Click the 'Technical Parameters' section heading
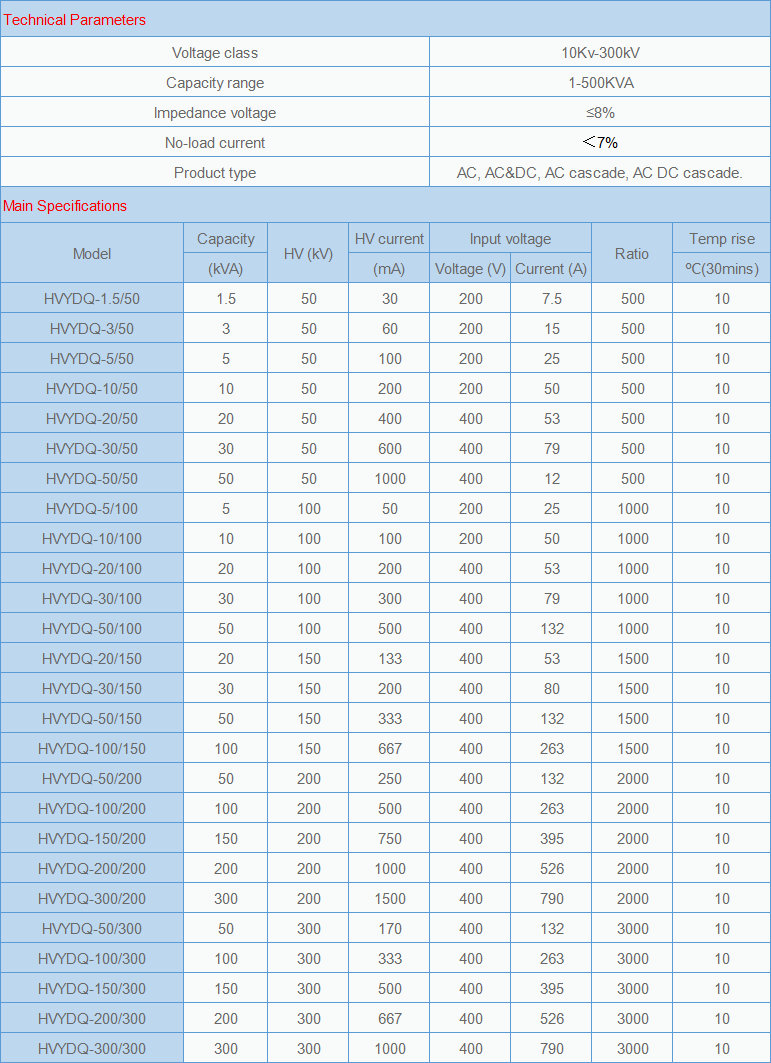The width and height of the screenshot is (771, 1063). tap(74, 20)
